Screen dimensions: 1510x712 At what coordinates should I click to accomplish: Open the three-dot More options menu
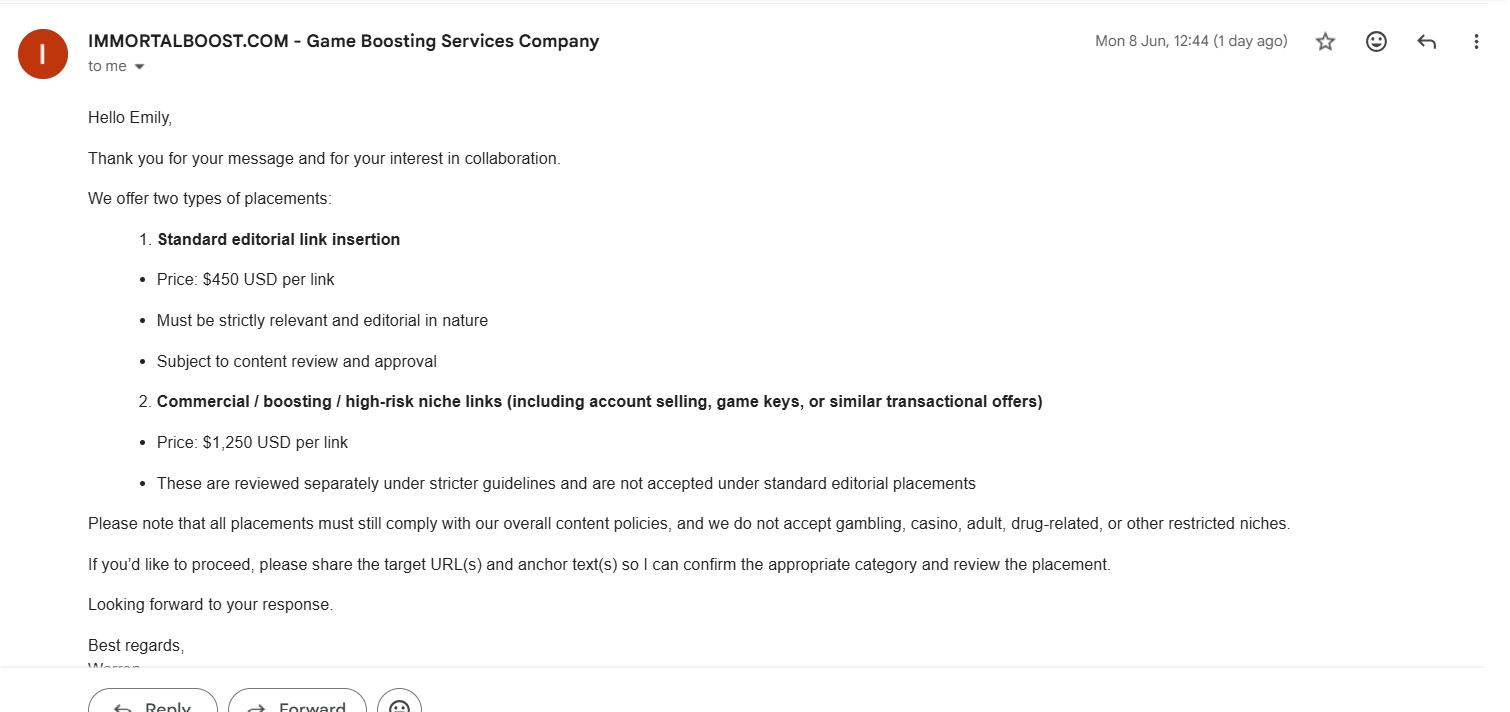(1477, 42)
